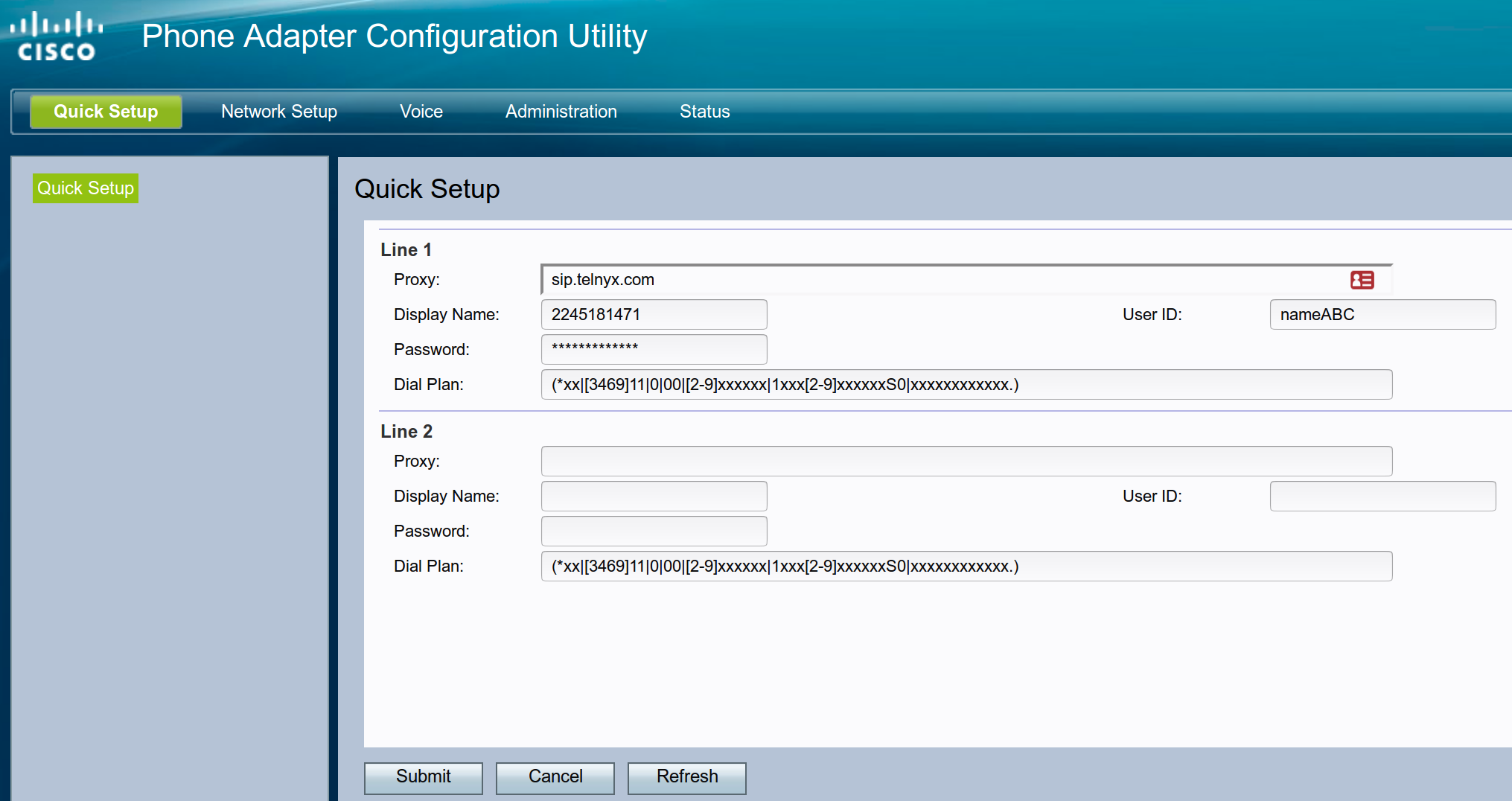Viewport: 1512px width, 801px height.
Task: Click the Line 1 User ID field
Action: coord(1383,315)
